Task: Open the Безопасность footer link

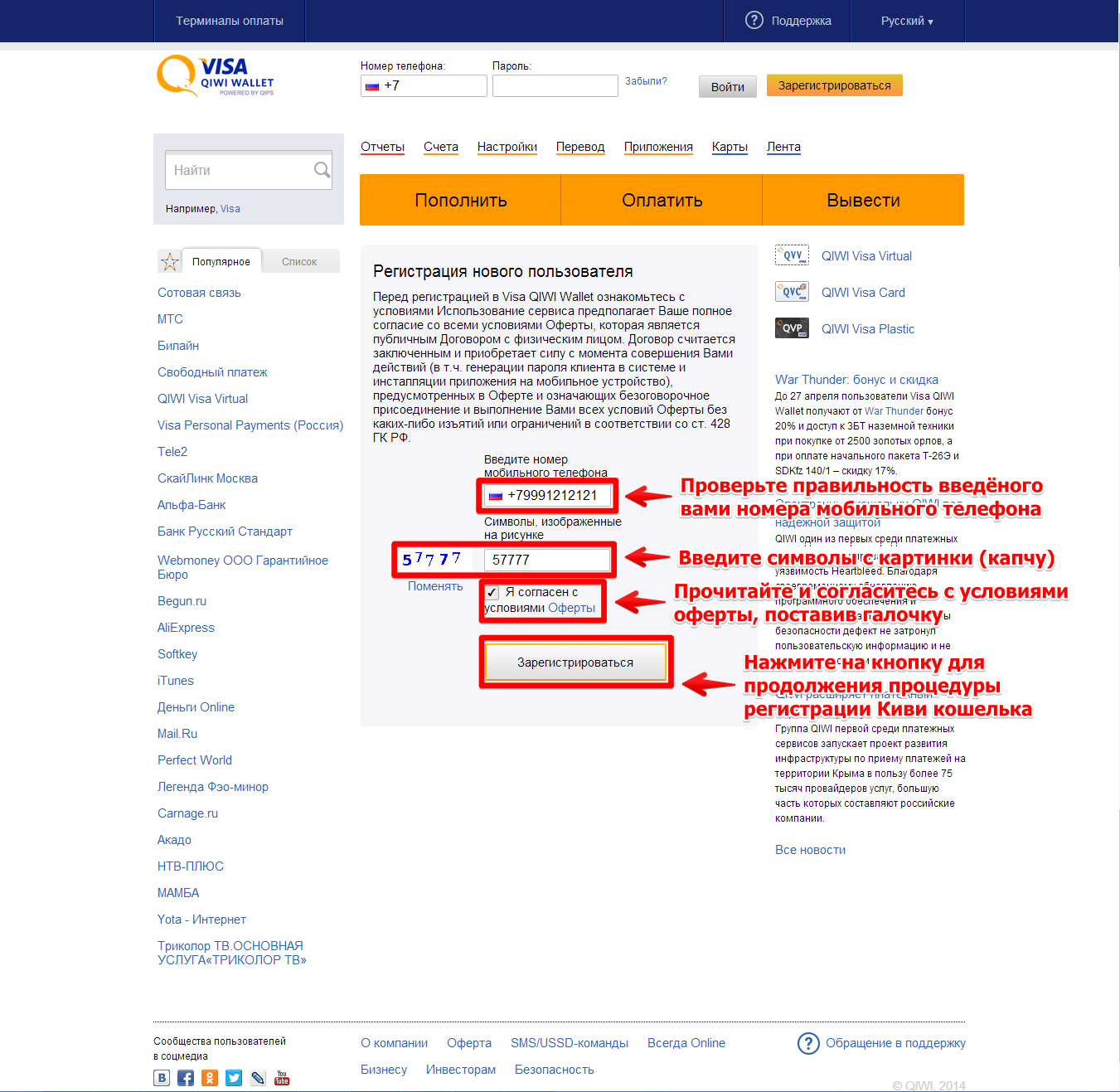Action: click(x=555, y=1070)
